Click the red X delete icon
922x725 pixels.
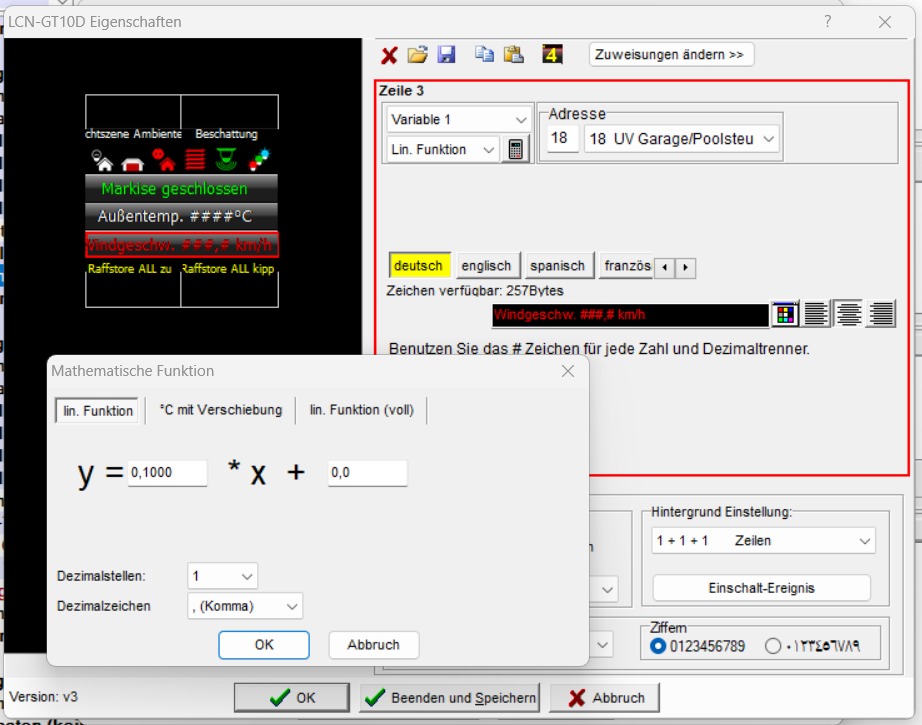click(x=389, y=55)
